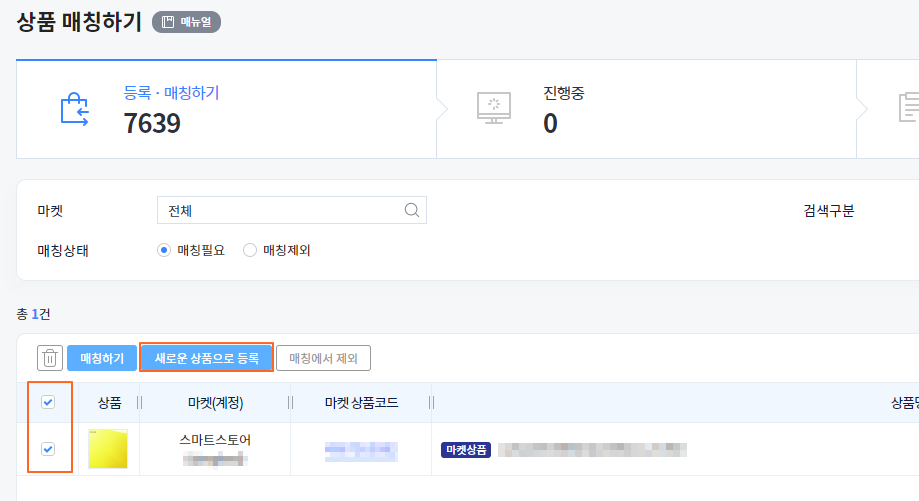Click the blurred market product code link
Image resolution: width=919 pixels, height=501 pixels.
click(361, 451)
